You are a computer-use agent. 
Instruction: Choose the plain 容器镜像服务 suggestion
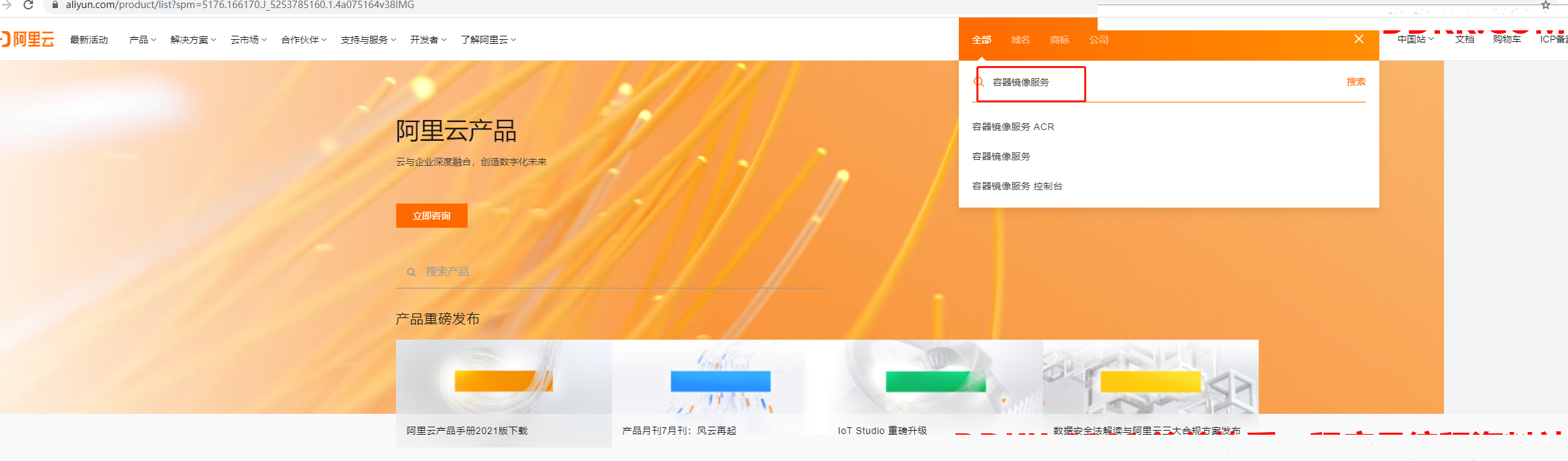point(1001,156)
